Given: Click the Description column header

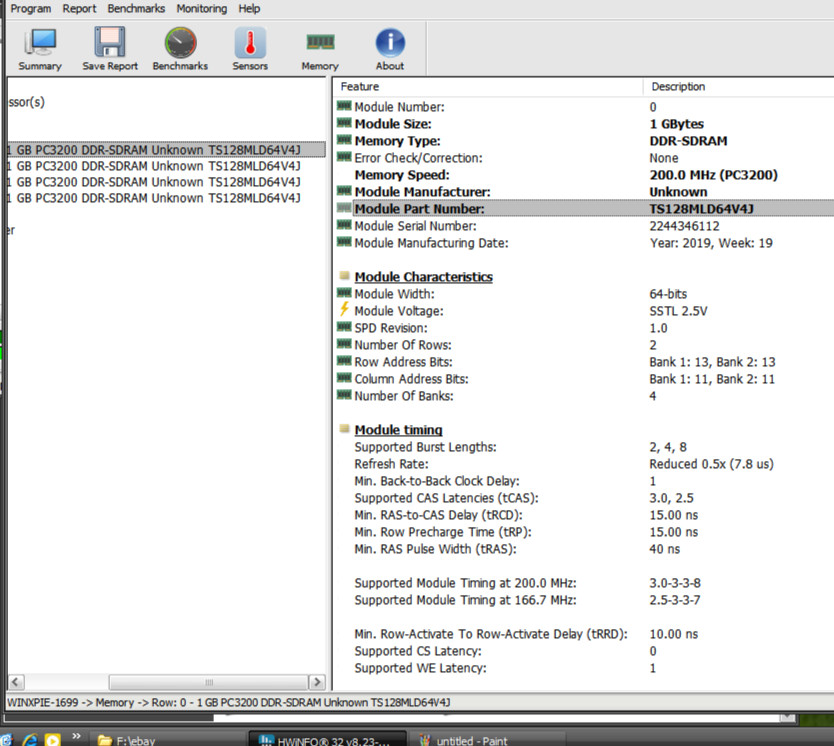Looking at the screenshot, I should click(x=678, y=87).
